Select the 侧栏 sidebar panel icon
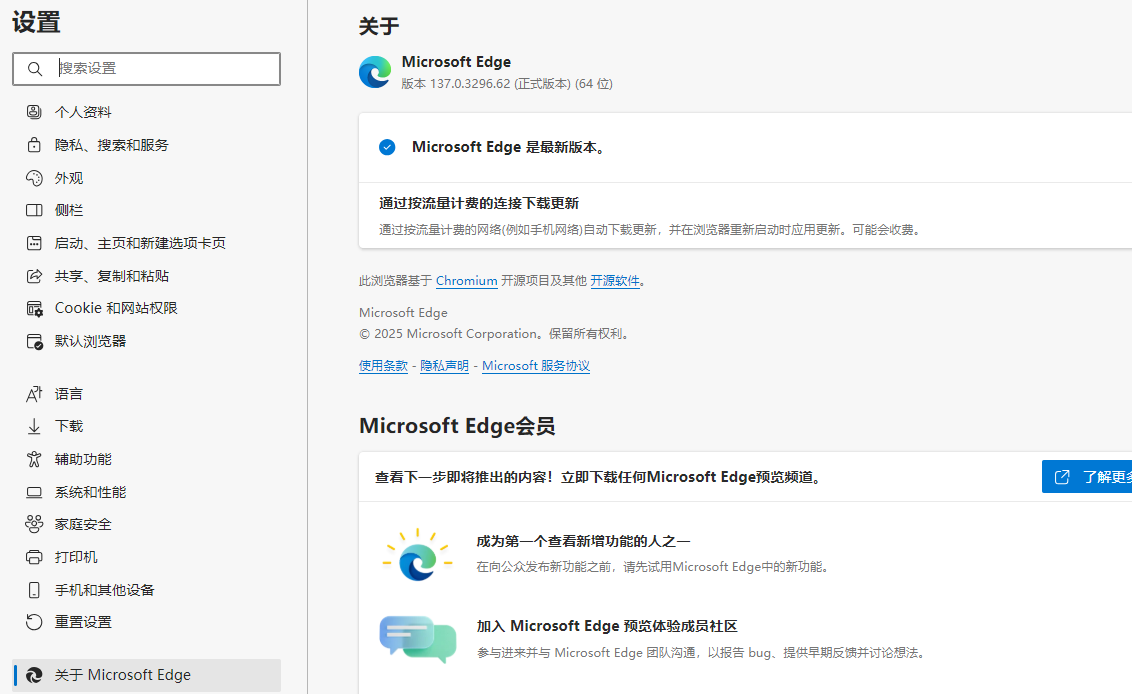Screen dimensions: 1132x694 [34, 210]
